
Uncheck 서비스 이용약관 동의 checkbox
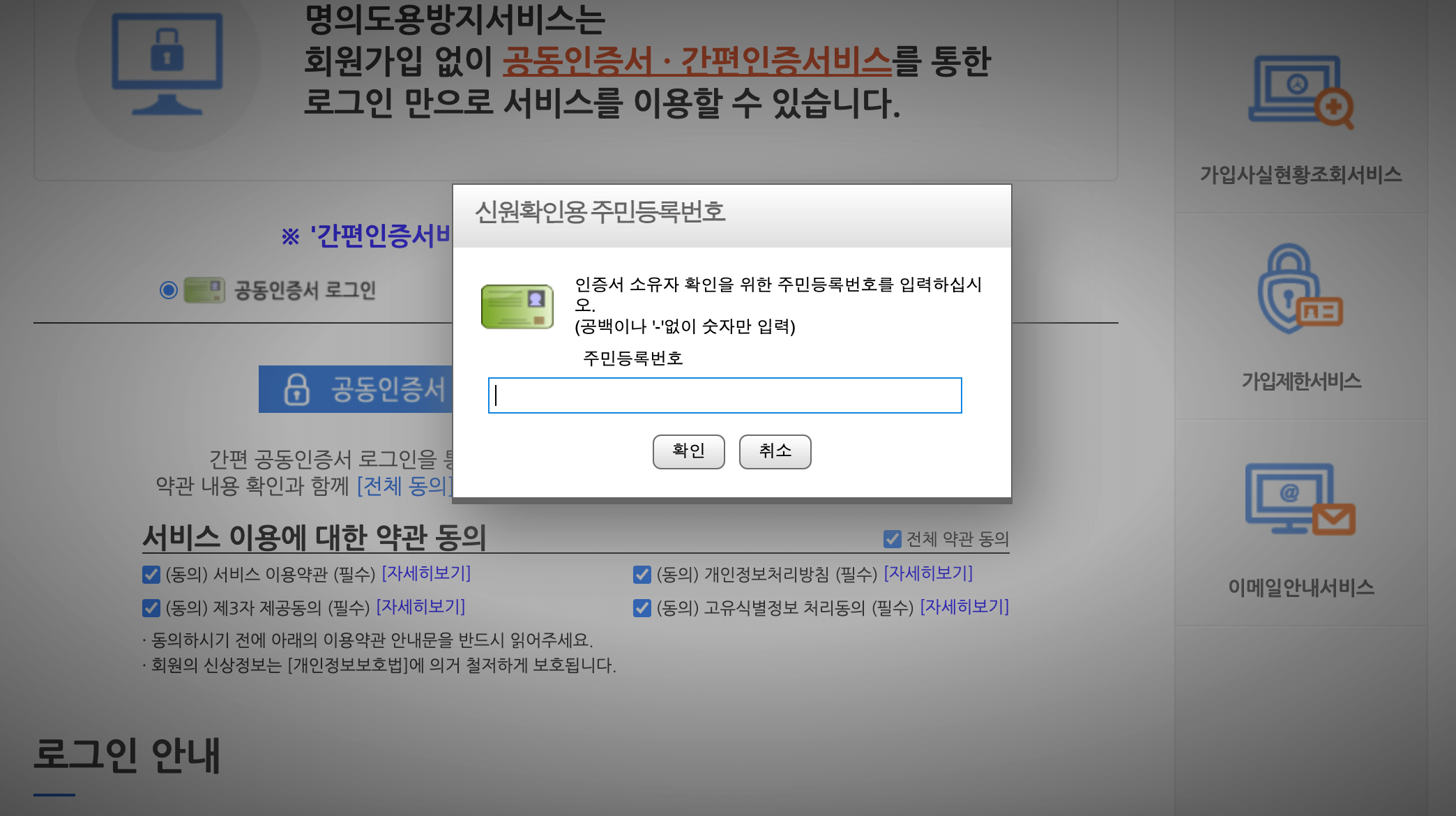tap(151, 575)
